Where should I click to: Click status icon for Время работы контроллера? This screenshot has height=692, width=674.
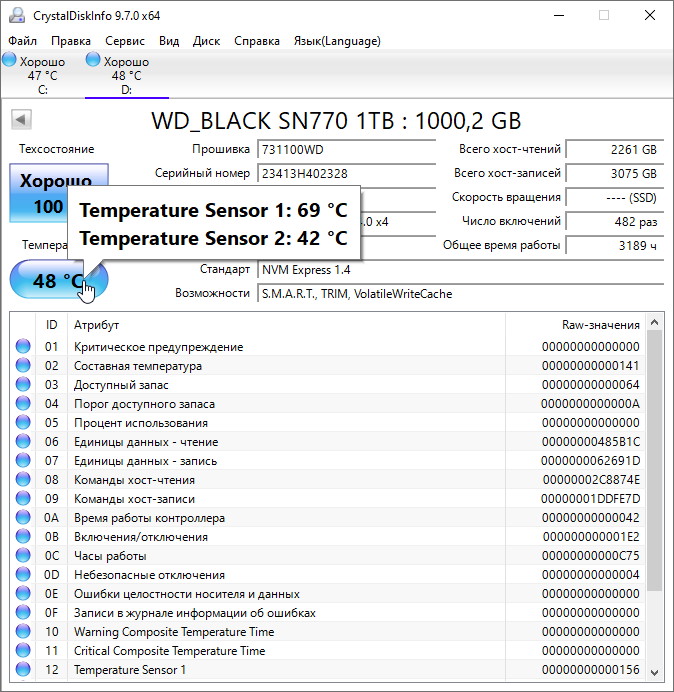[23, 517]
